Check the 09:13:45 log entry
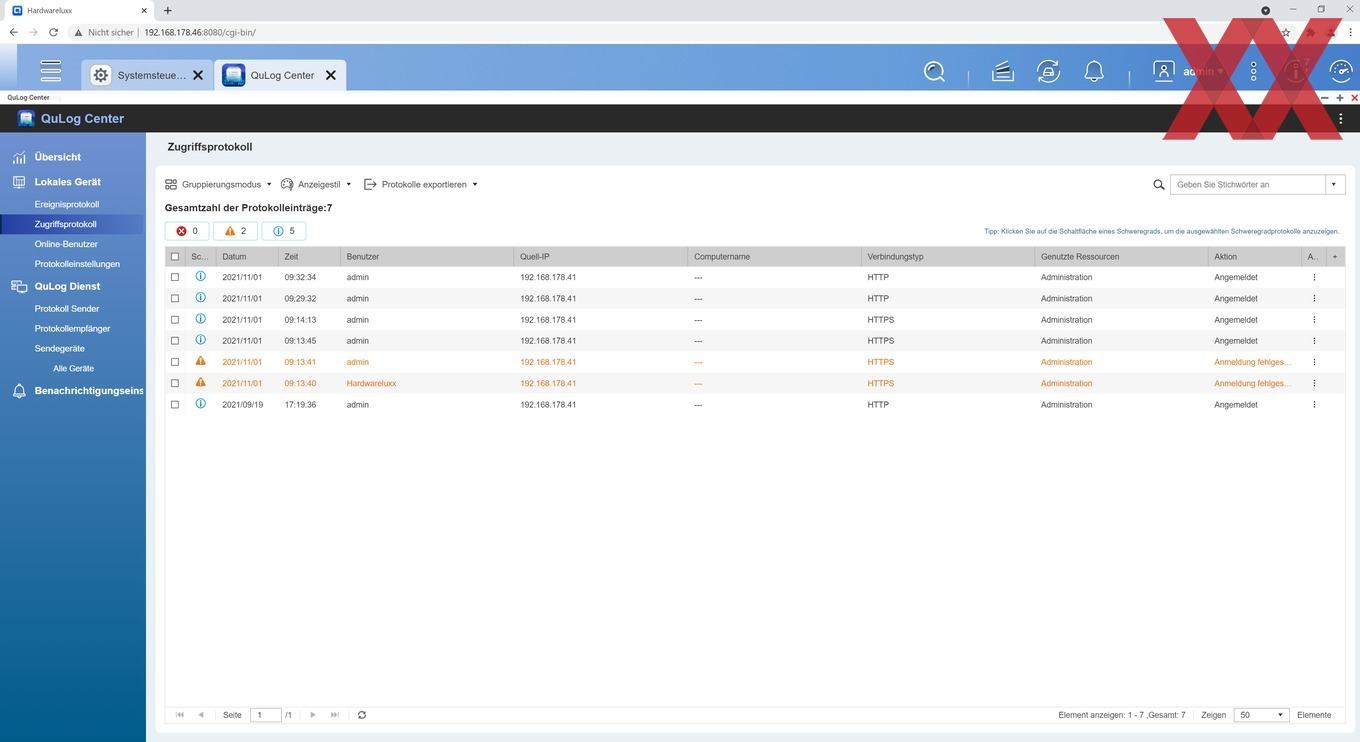1360x742 pixels. (x=175, y=341)
